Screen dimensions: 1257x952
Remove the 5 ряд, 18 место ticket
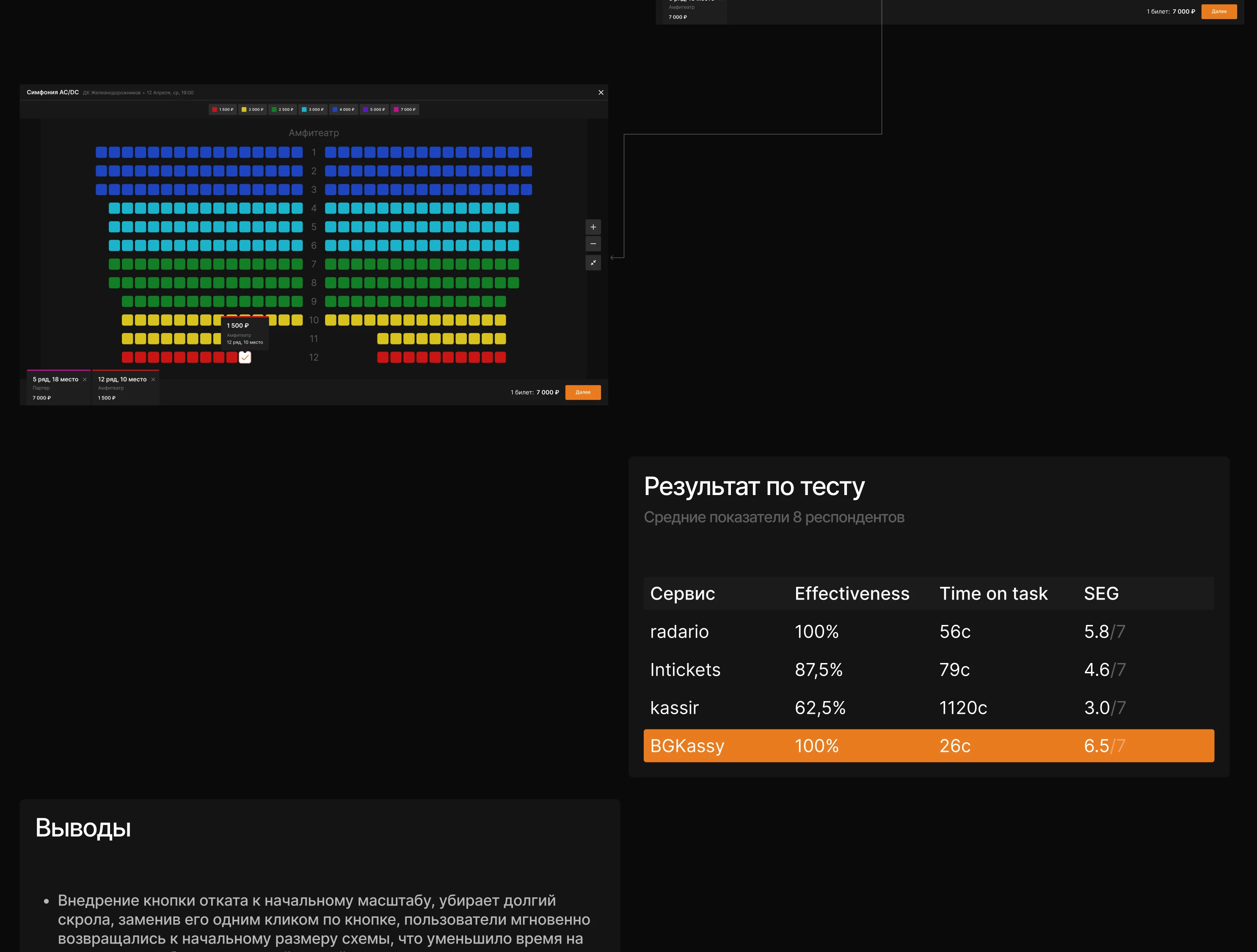tap(85, 380)
